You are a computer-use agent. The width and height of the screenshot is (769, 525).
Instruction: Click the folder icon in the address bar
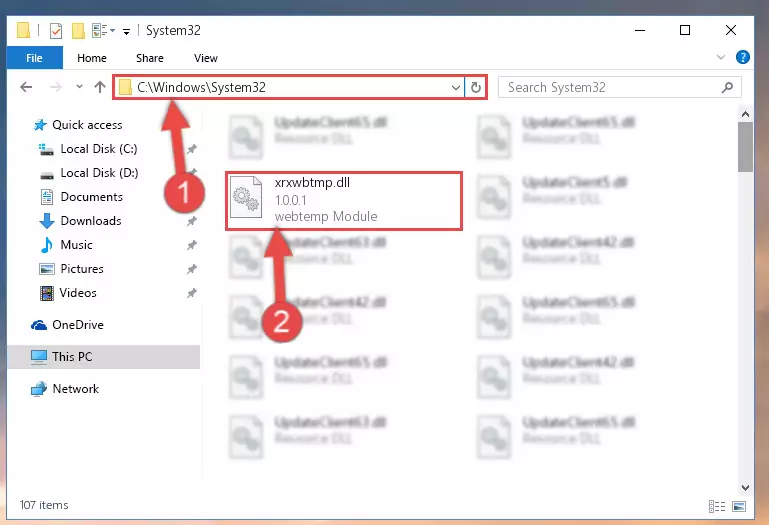click(126, 87)
